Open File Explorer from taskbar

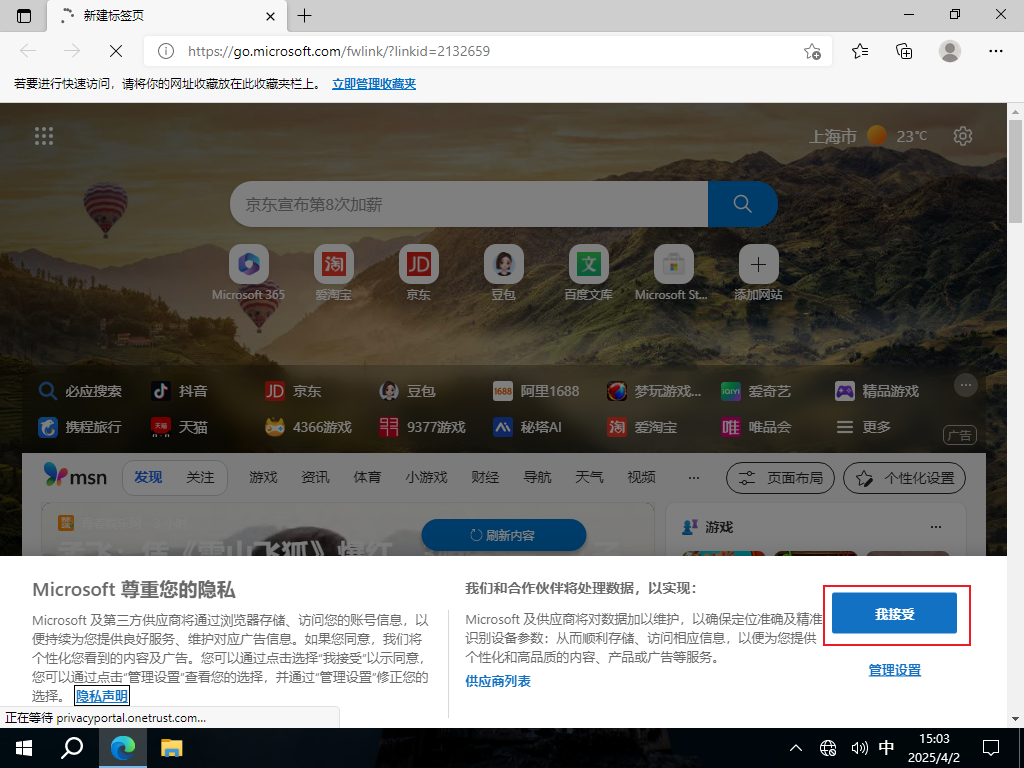[x=172, y=748]
